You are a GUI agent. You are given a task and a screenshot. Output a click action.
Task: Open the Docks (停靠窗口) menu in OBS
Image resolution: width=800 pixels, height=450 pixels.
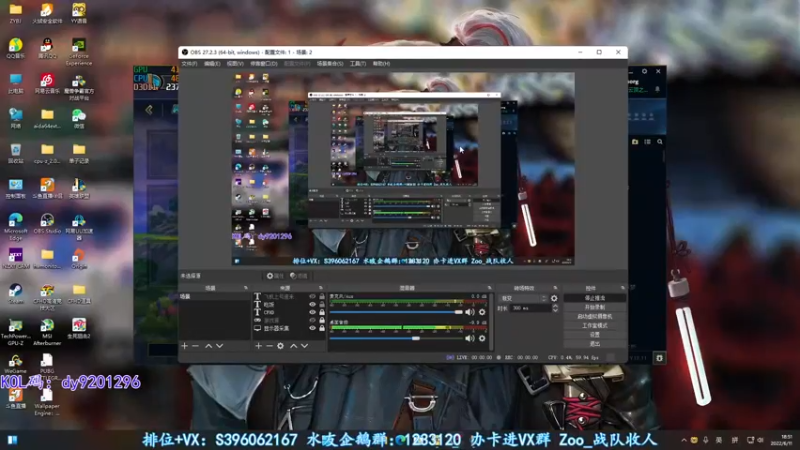click(264, 64)
